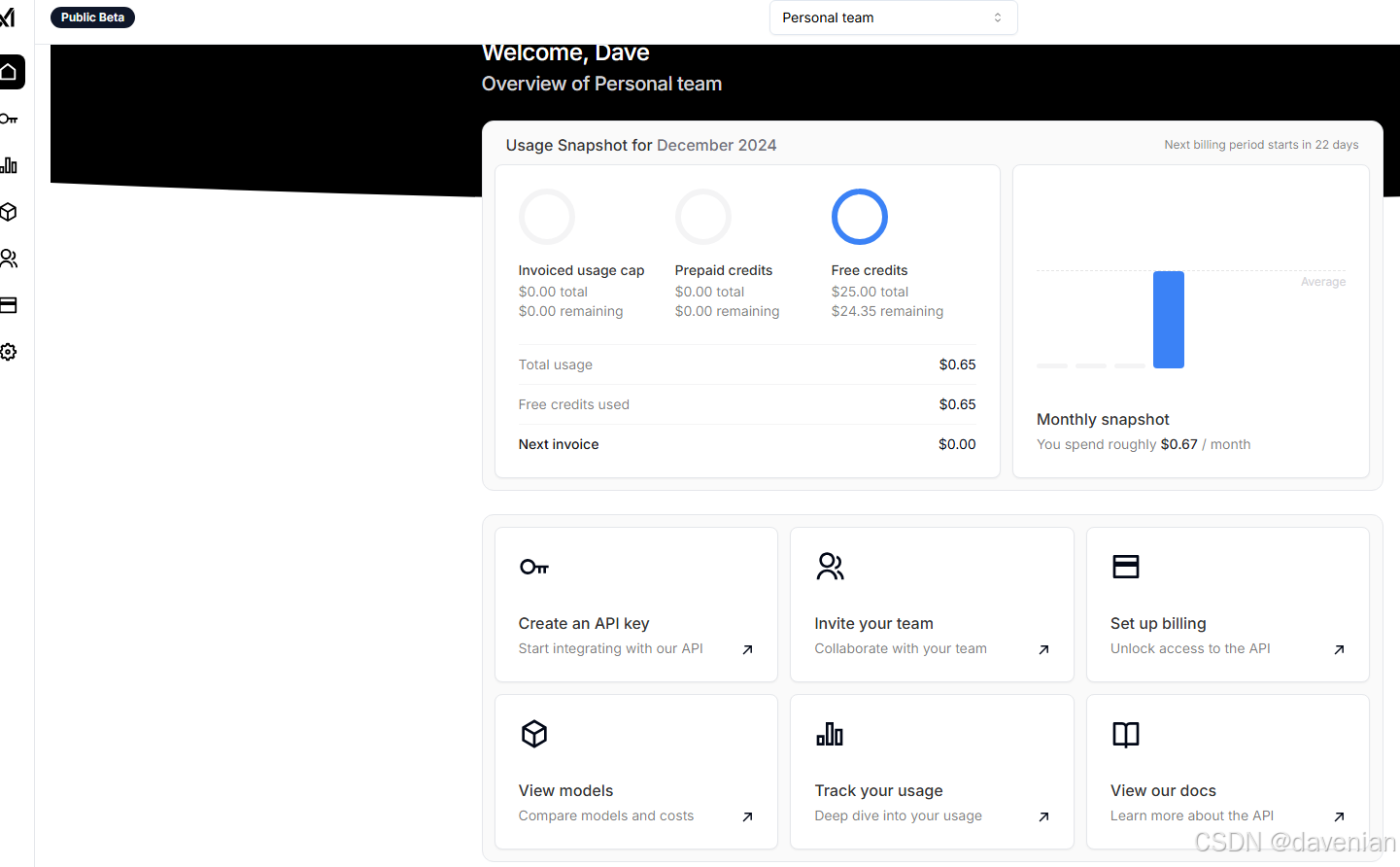Click 'Unlock access to the API' text
The height and width of the screenshot is (867, 1400).
tap(1190, 648)
